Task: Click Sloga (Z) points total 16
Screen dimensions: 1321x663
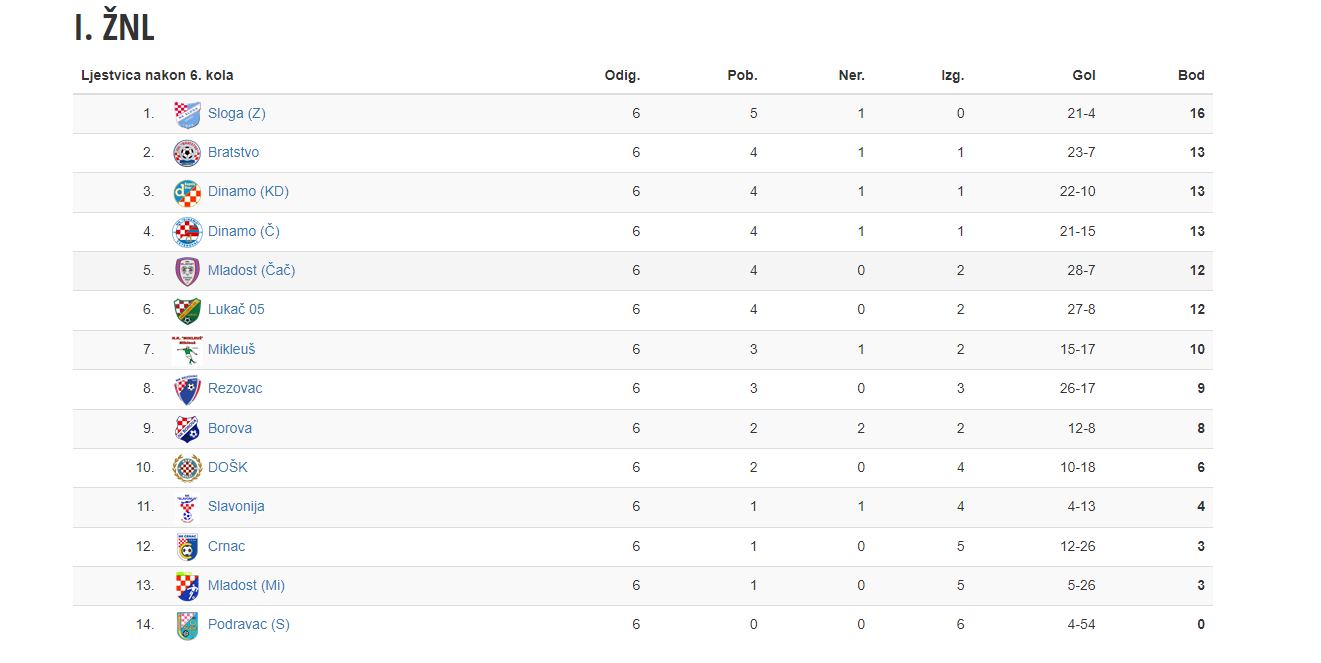Action: (1197, 113)
